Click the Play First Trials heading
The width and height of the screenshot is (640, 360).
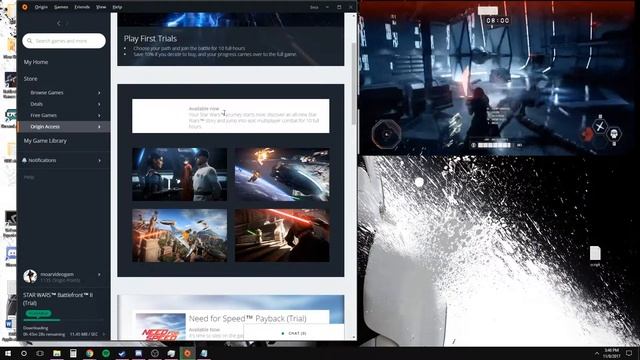coord(150,39)
